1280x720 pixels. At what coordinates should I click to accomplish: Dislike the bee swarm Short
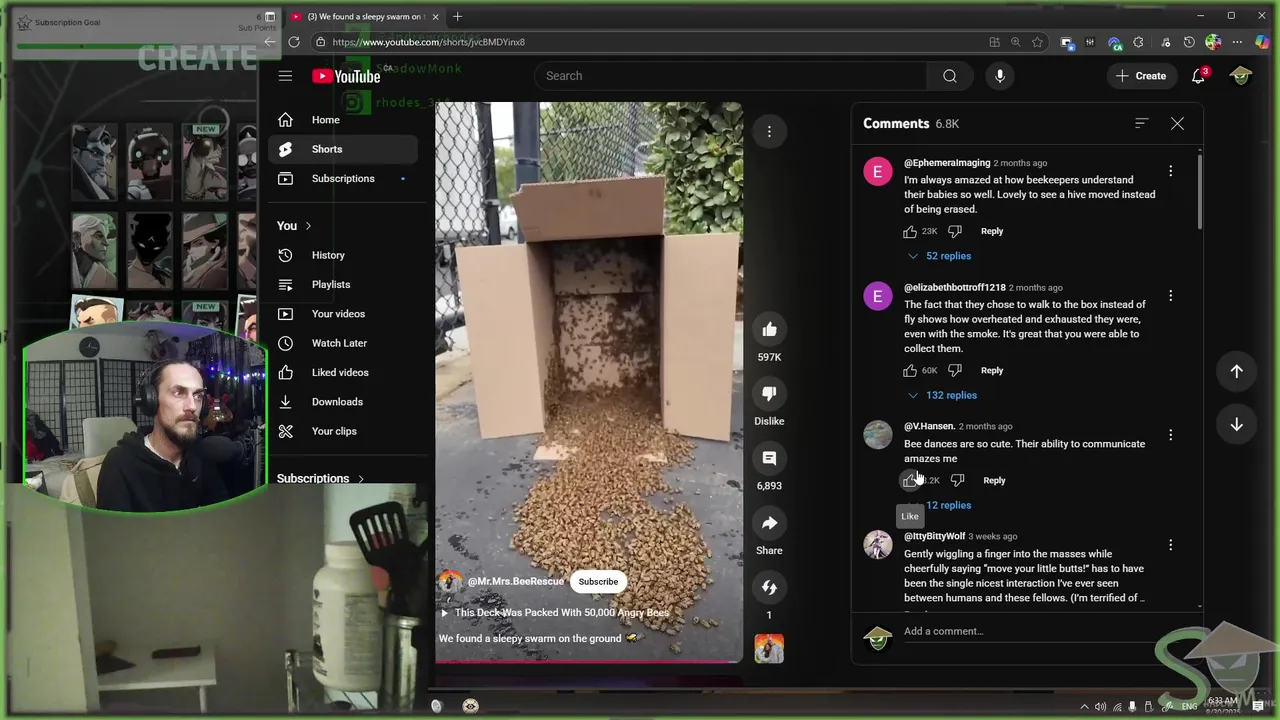[x=769, y=394]
